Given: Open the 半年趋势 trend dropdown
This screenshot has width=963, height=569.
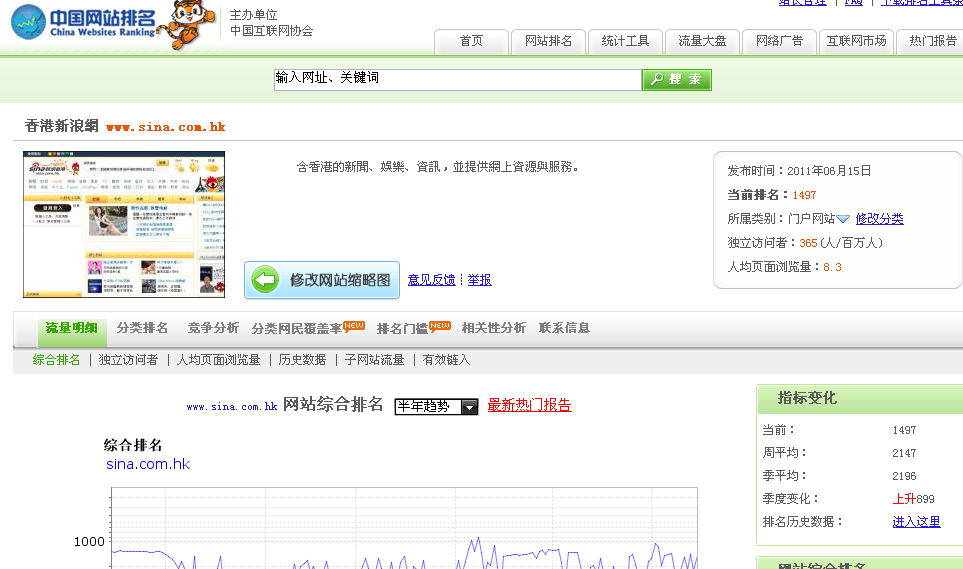Looking at the screenshot, I should [436, 406].
